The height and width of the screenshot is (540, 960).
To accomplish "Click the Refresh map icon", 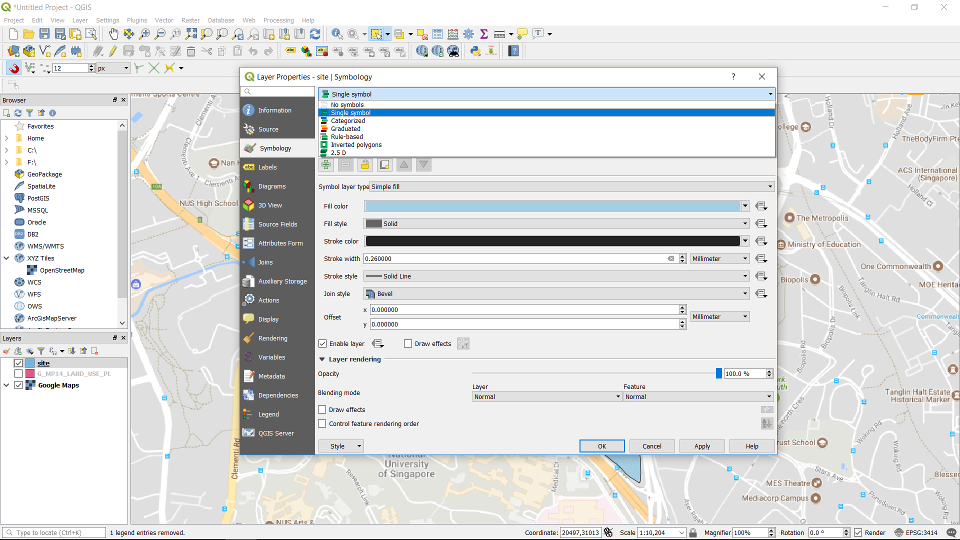I will (315, 34).
